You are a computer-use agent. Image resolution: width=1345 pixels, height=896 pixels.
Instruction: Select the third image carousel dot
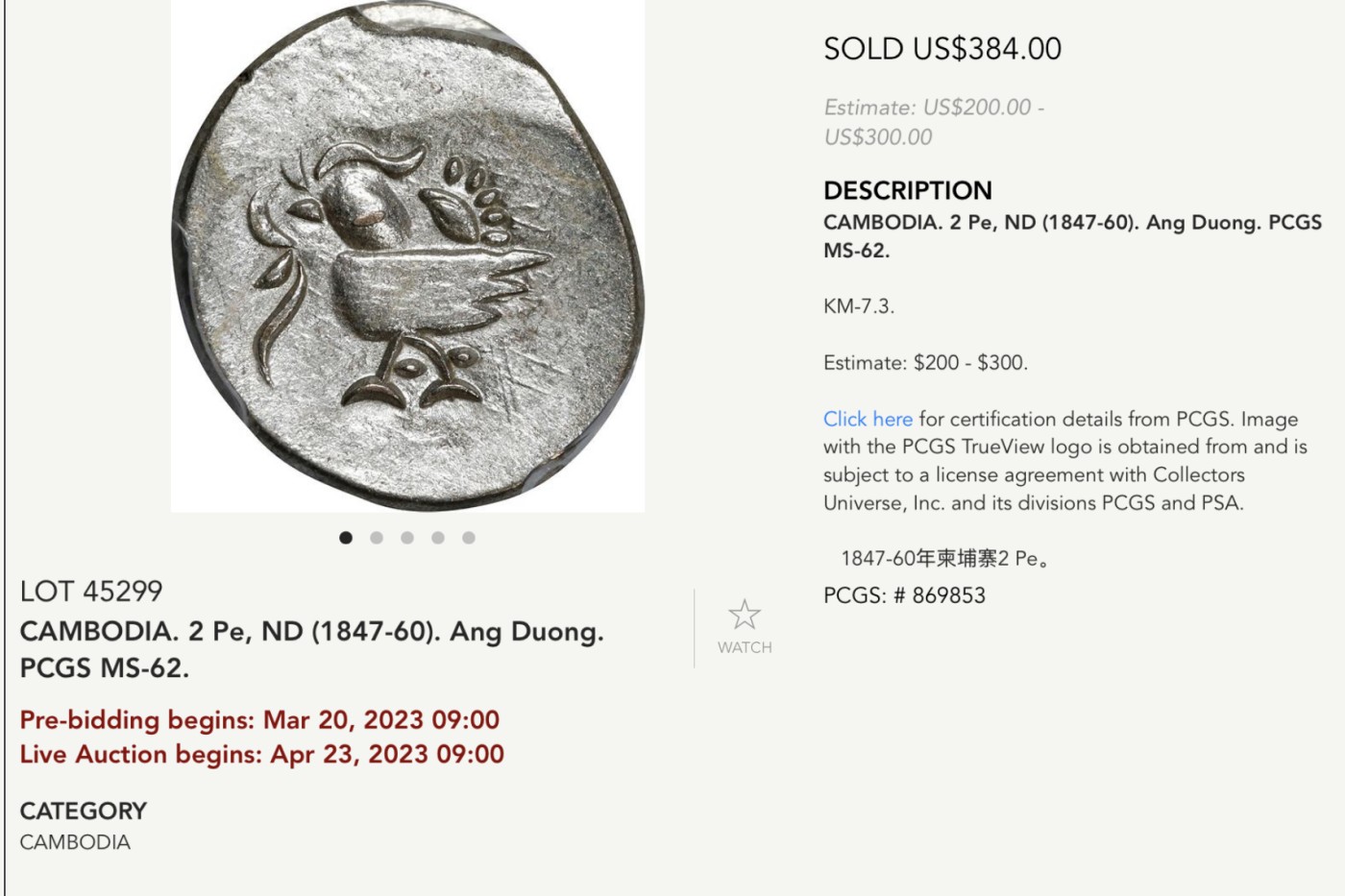(x=407, y=538)
